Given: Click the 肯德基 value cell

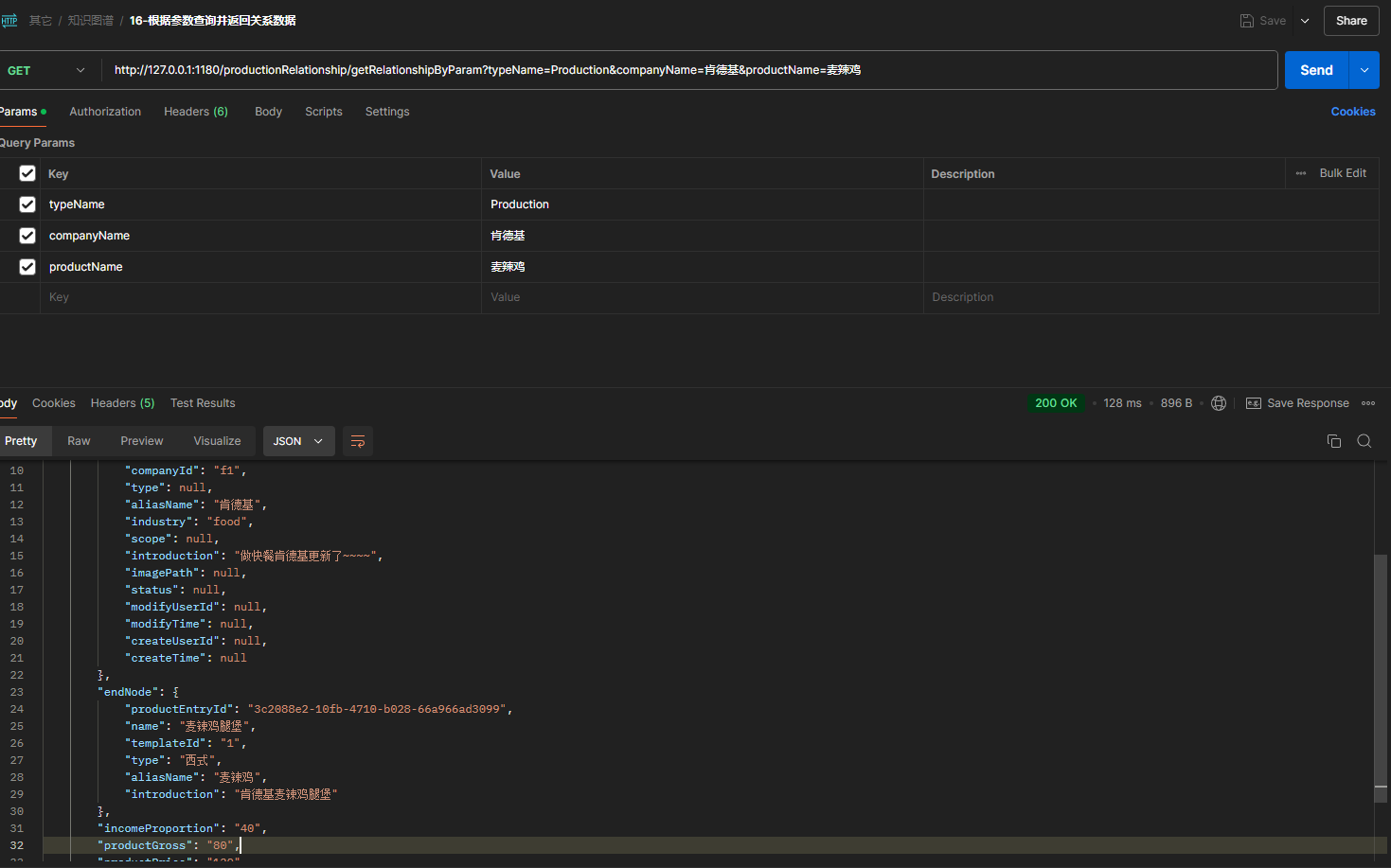Looking at the screenshot, I should pyautogui.click(x=702, y=236).
